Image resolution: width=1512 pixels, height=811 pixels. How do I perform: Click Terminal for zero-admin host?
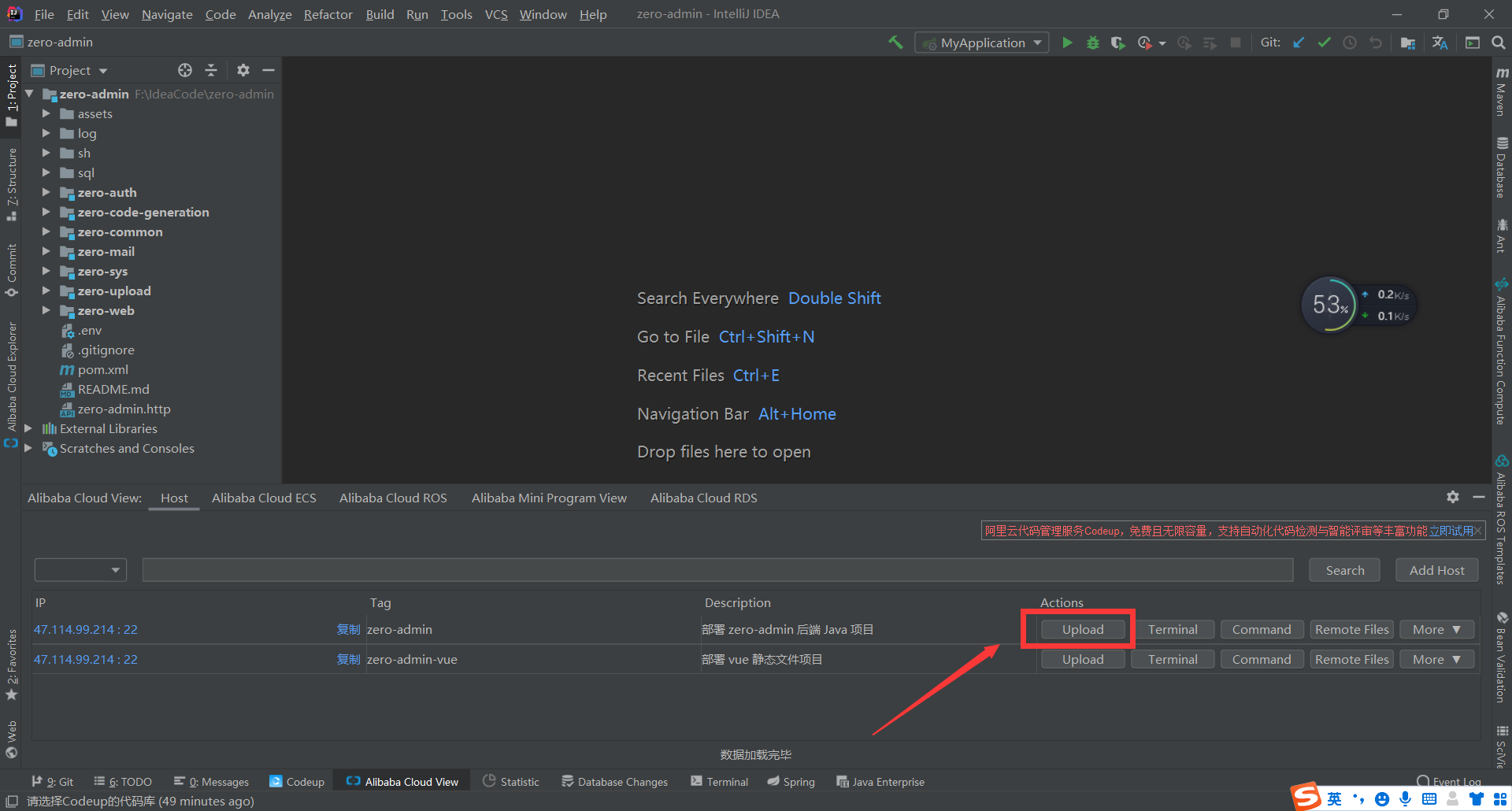click(1173, 629)
